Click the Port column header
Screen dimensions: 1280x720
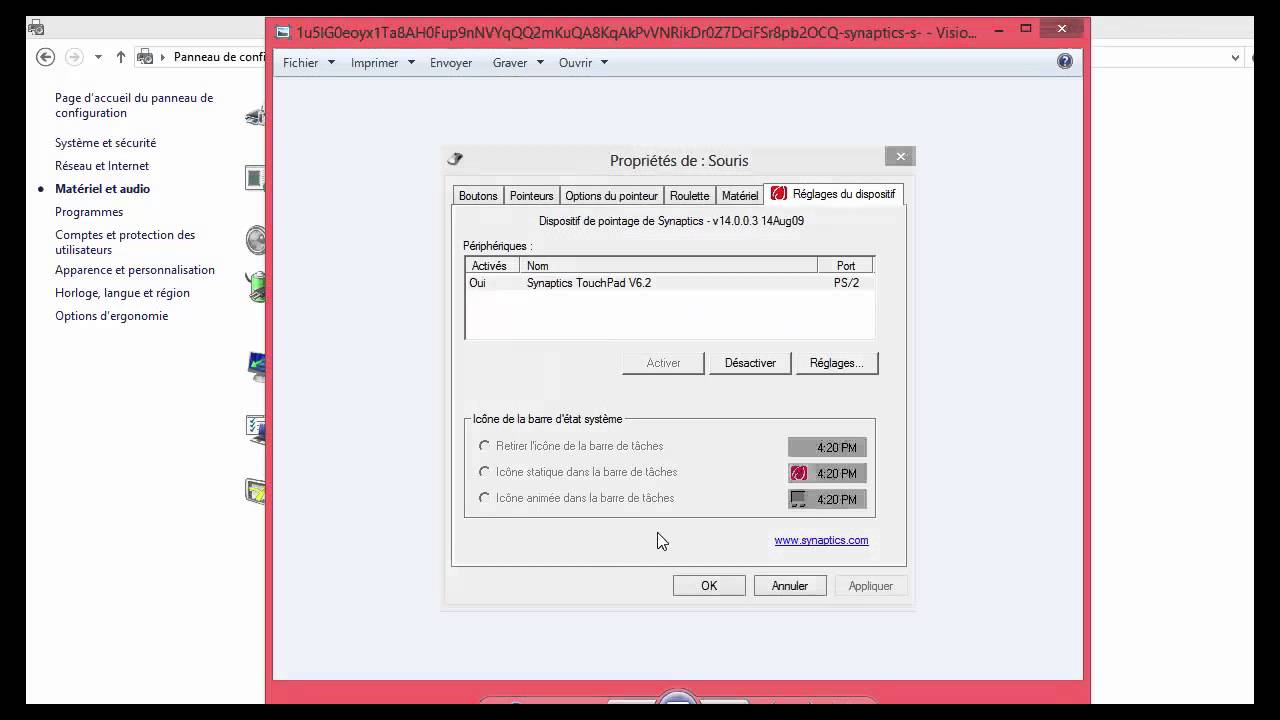845,266
